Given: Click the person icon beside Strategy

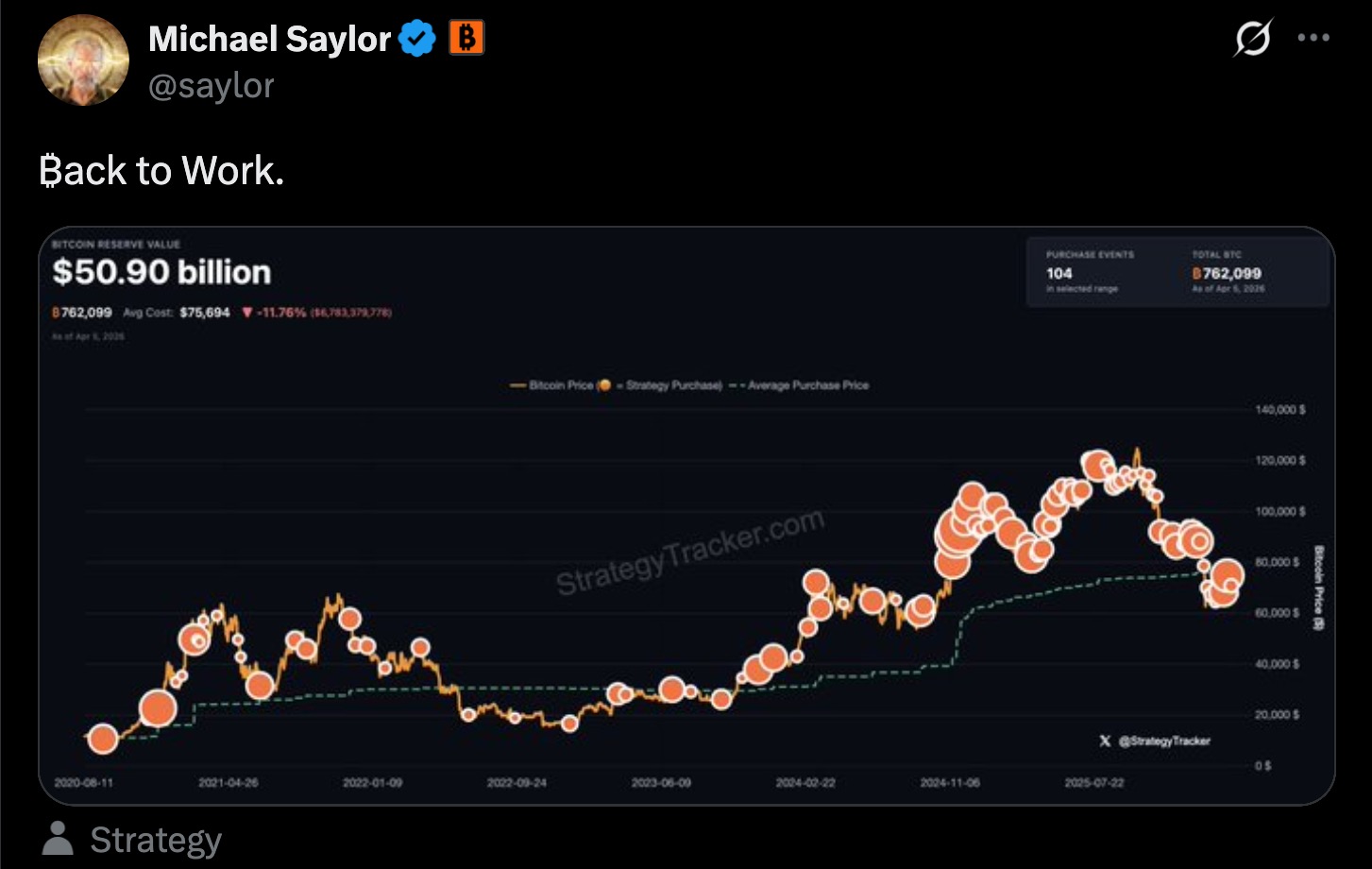Looking at the screenshot, I should click(59, 839).
